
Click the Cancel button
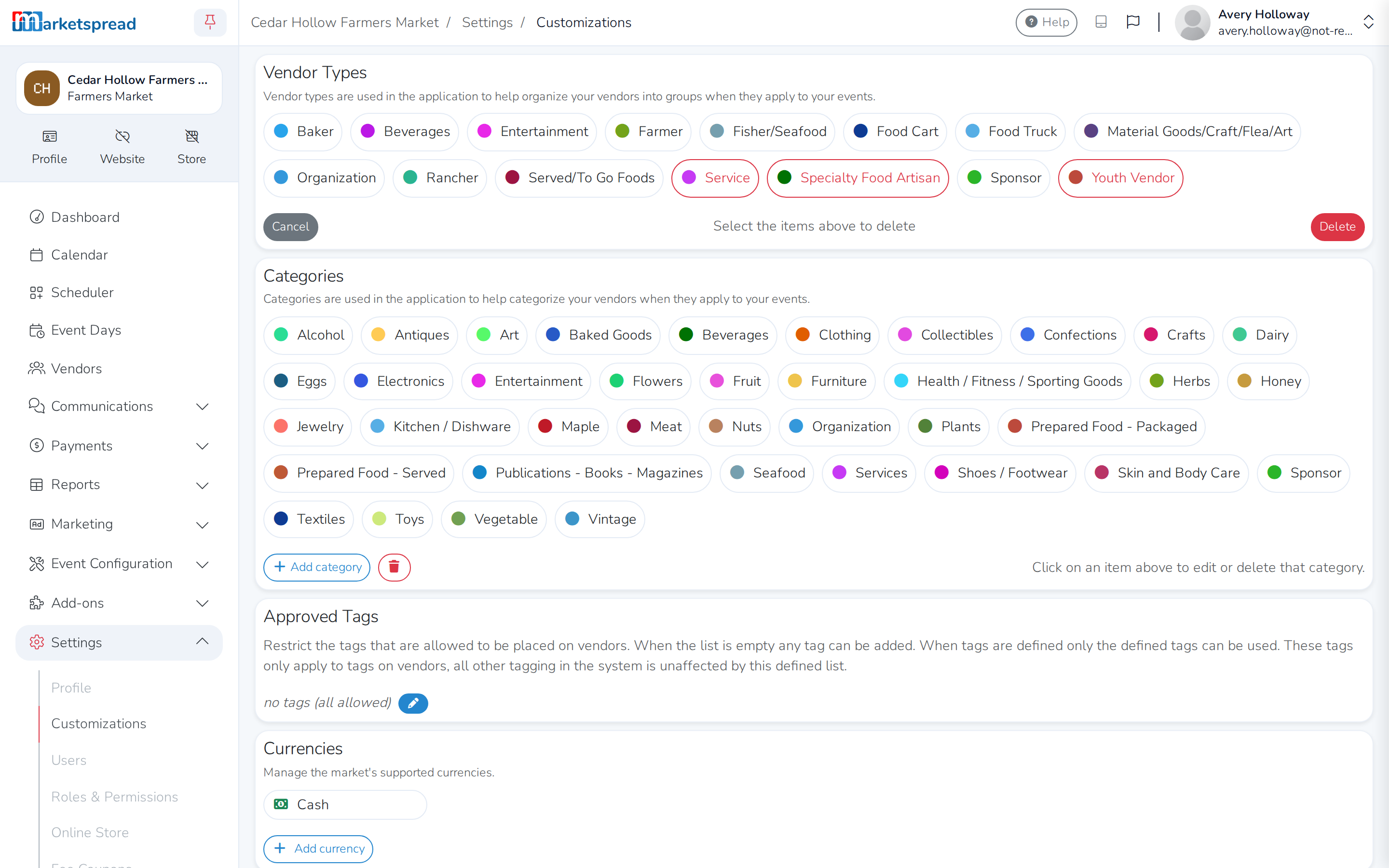(x=290, y=227)
